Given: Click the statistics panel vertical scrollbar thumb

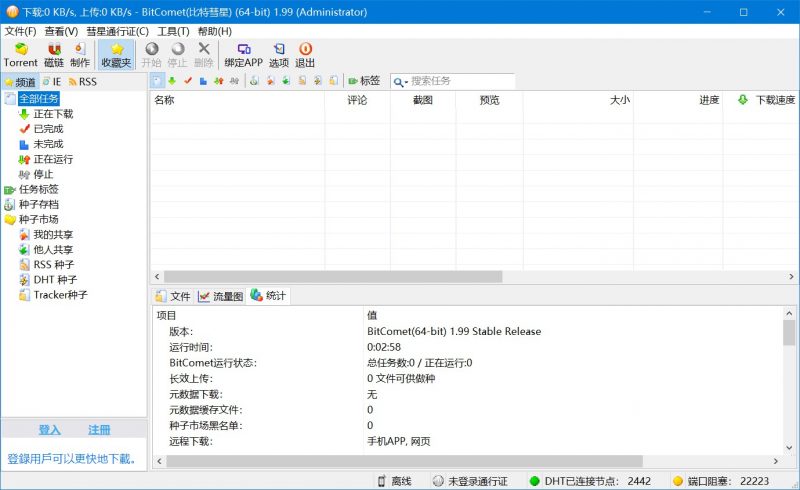Looking at the screenshot, I should (789, 333).
